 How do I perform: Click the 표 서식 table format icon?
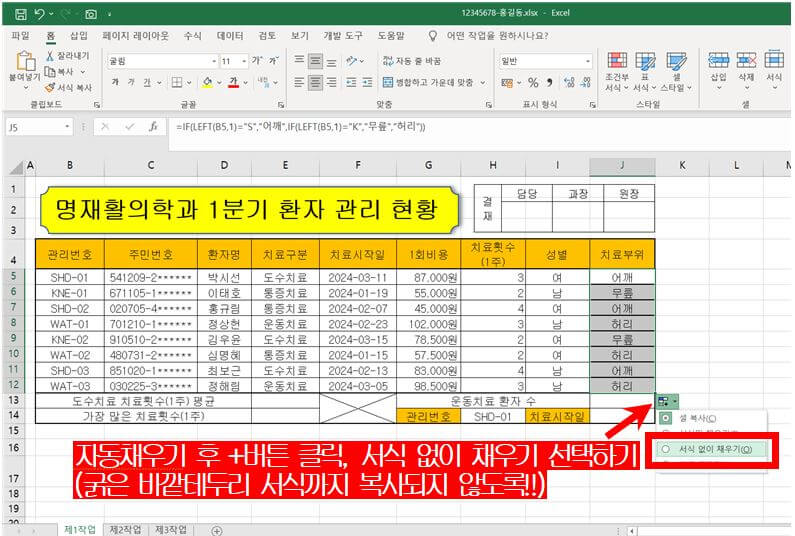pyautogui.click(x=645, y=60)
